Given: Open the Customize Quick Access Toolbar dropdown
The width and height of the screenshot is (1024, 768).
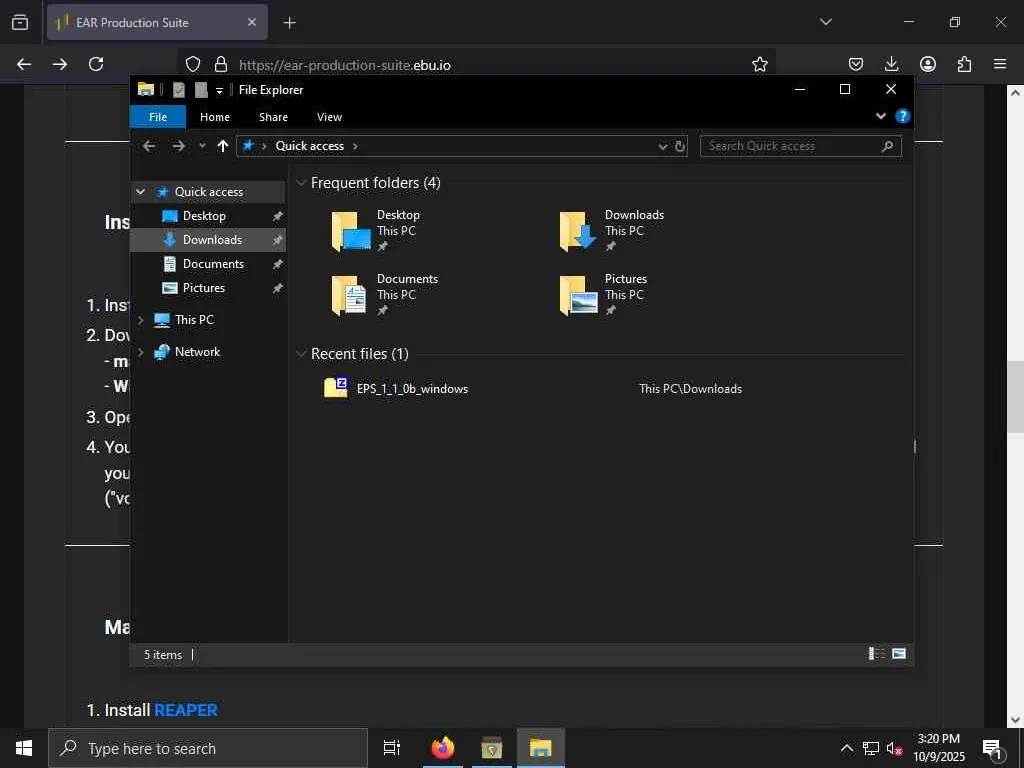Looking at the screenshot, I should point(219,90).
